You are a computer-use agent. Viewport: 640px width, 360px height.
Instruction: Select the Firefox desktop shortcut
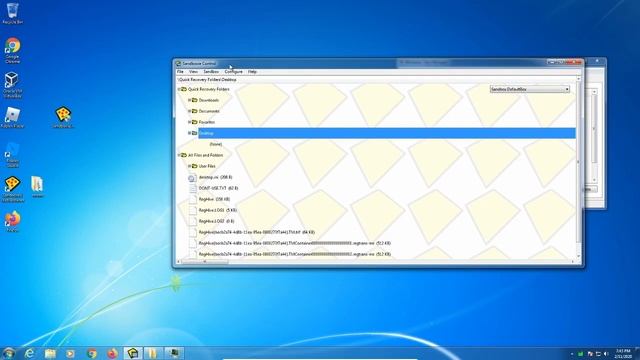coord(12,222)
